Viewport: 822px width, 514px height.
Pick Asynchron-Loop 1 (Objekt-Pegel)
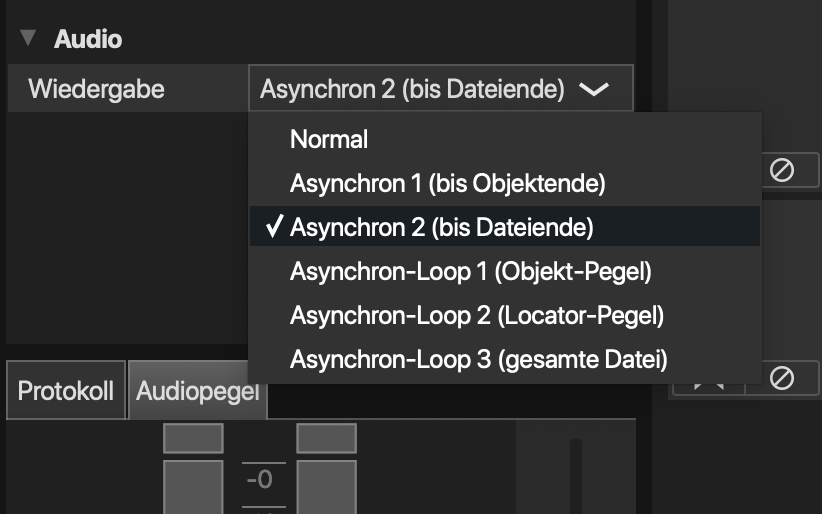pyautogui.click(x=470, y=271)
